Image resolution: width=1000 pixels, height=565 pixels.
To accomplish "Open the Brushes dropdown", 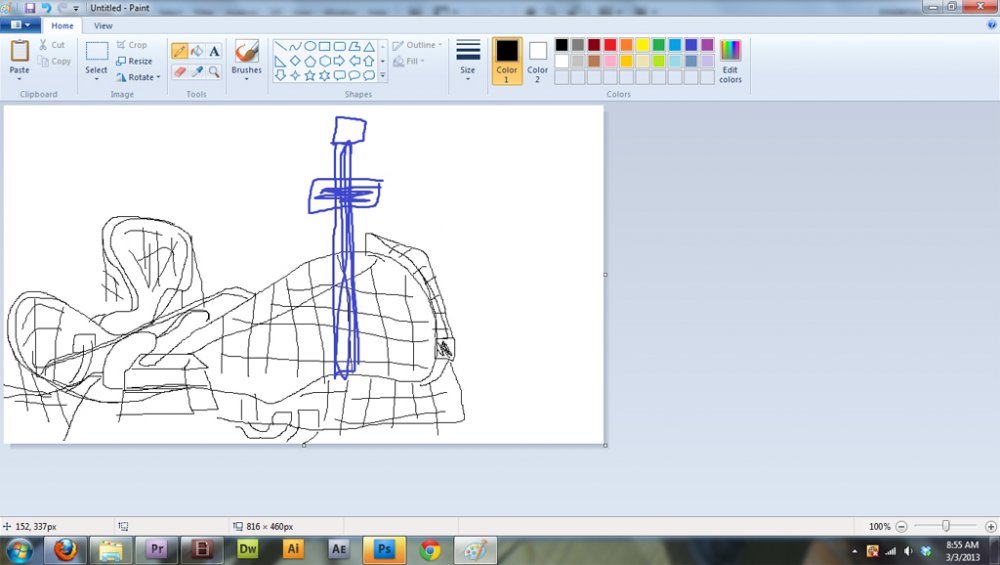I will click(246, 78).
